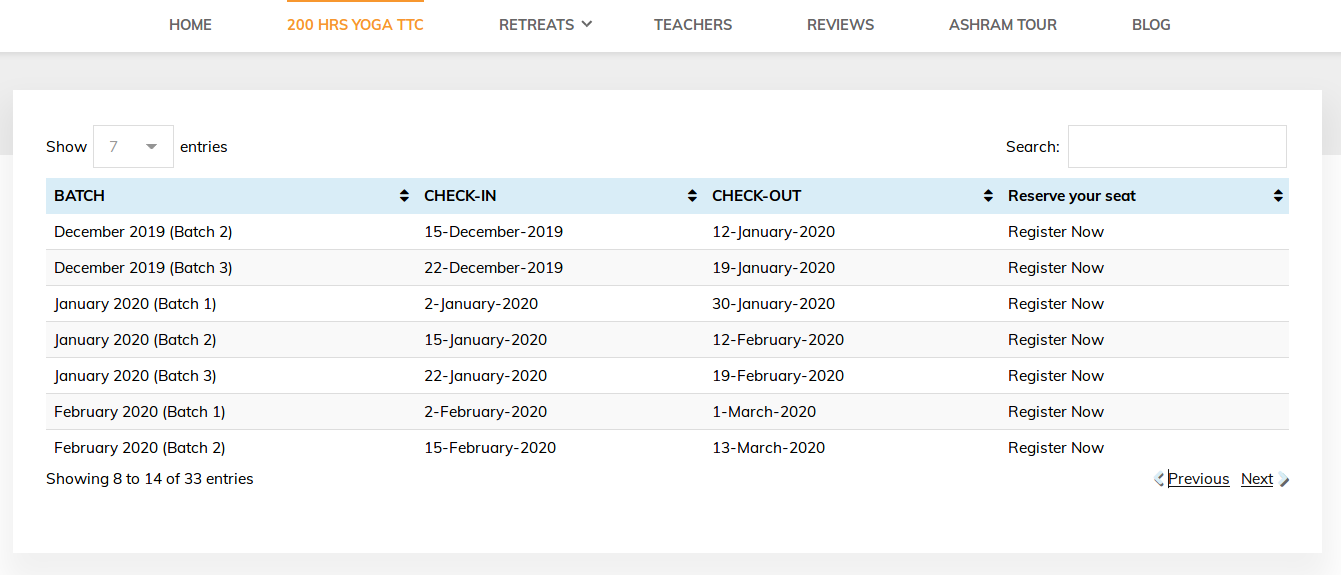
Task: Register Now for December 2019 Batch 3
Action: (1056, 268)
